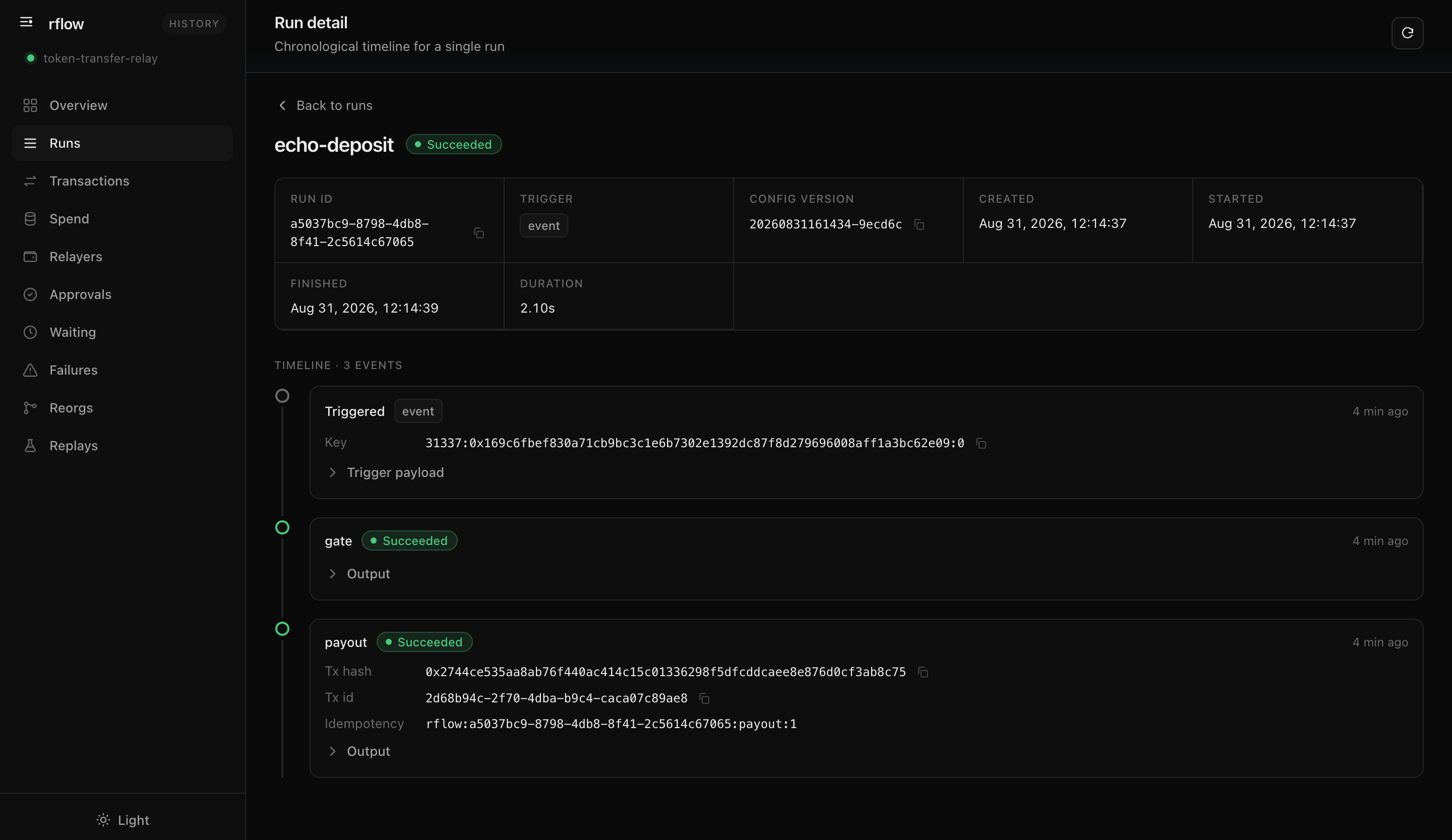
Task: Go to the Transactions menu label
Action: click(89, 181)
